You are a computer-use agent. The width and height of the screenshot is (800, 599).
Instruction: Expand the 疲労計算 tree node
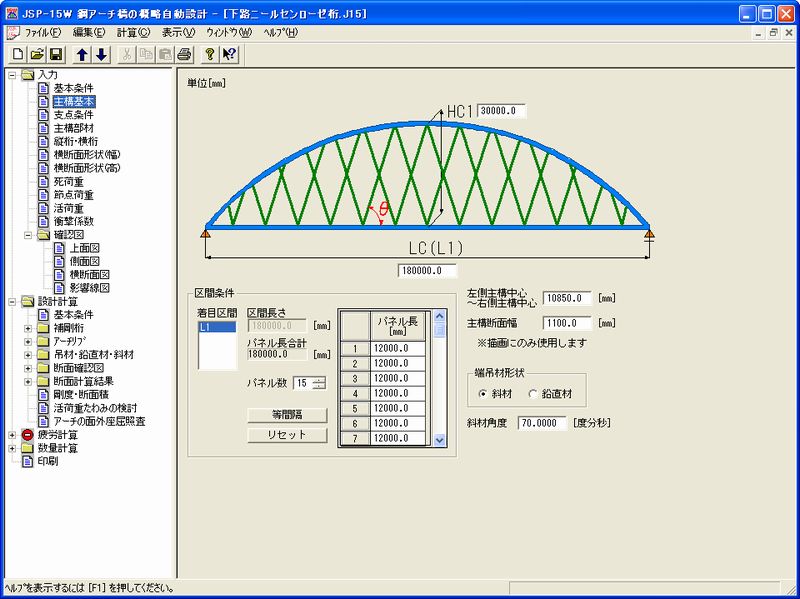pyautogui.click(x=12, y=435)
